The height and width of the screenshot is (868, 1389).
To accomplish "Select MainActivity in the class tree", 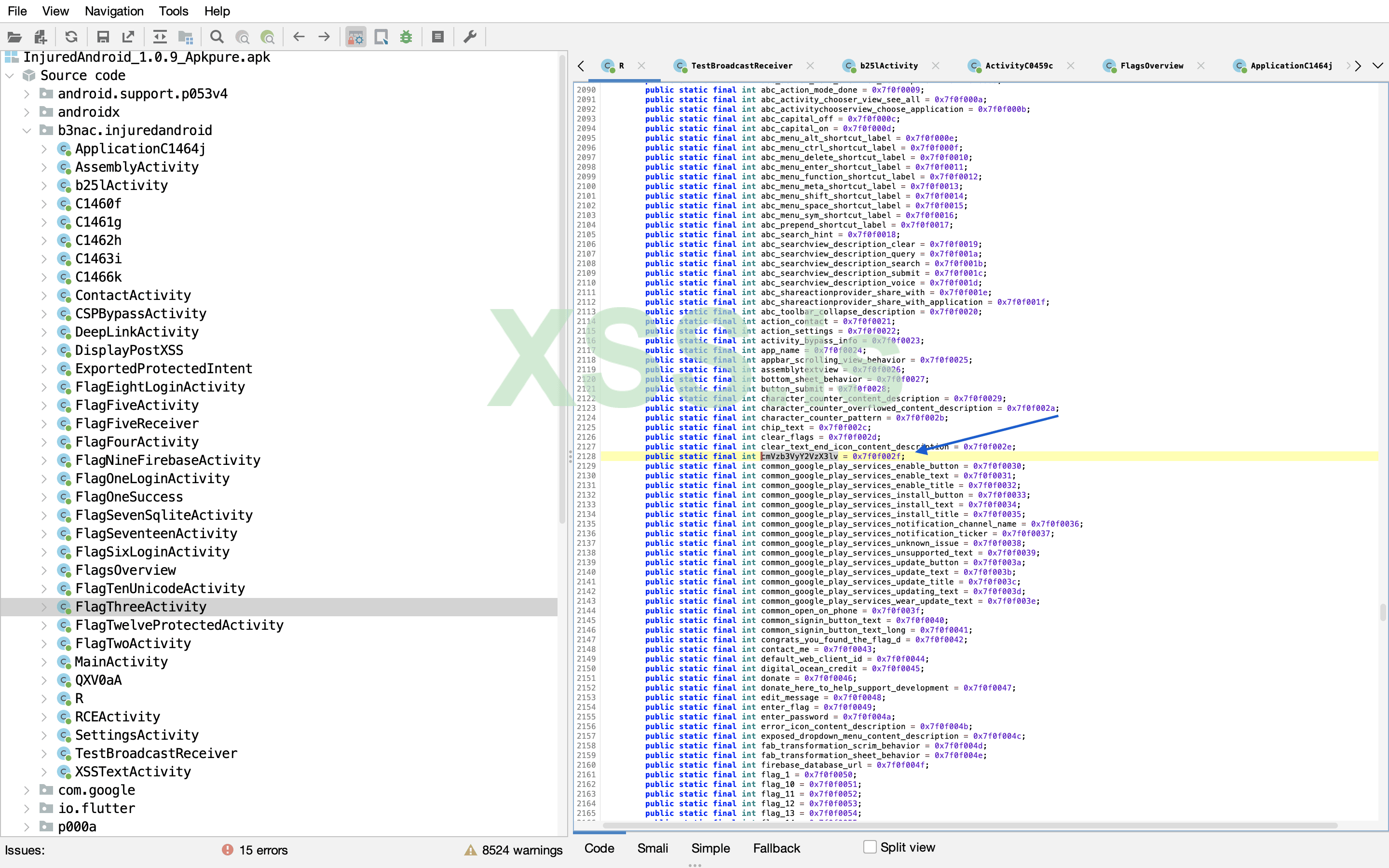I will tap(121, 662).
